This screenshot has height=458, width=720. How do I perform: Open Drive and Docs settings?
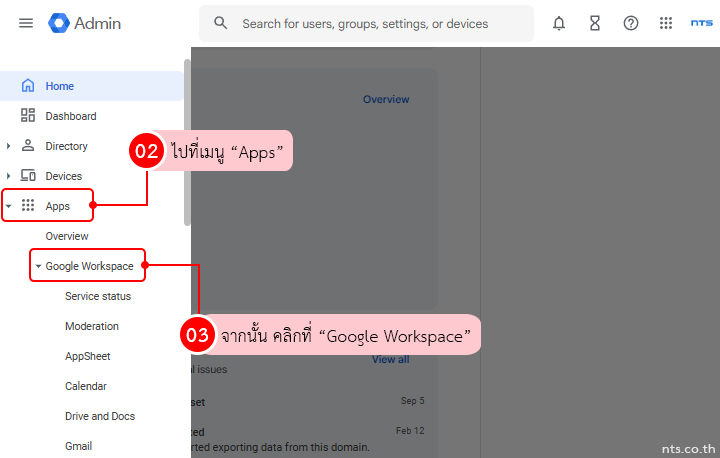tap(100, 416)
